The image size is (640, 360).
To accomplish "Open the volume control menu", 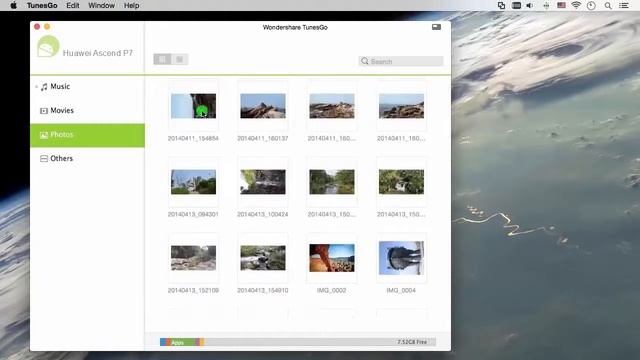I will pos(530,5).
